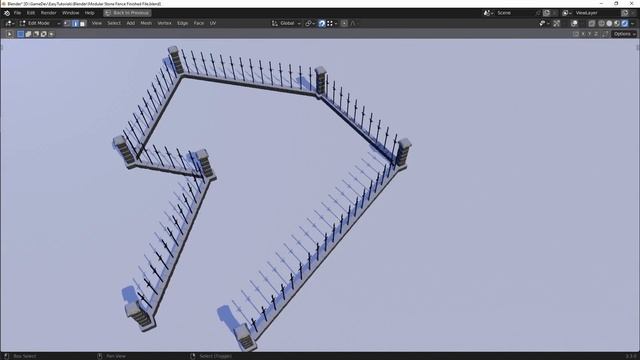
Task: Open the ViewLayer browse icon
Action: click(x=567, y=13)
